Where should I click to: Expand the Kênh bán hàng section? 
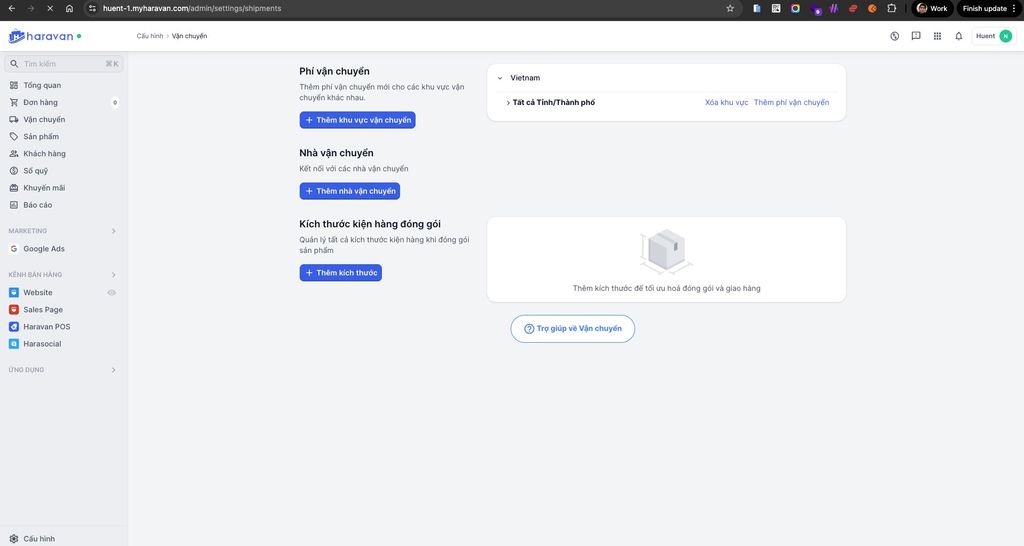113,274
